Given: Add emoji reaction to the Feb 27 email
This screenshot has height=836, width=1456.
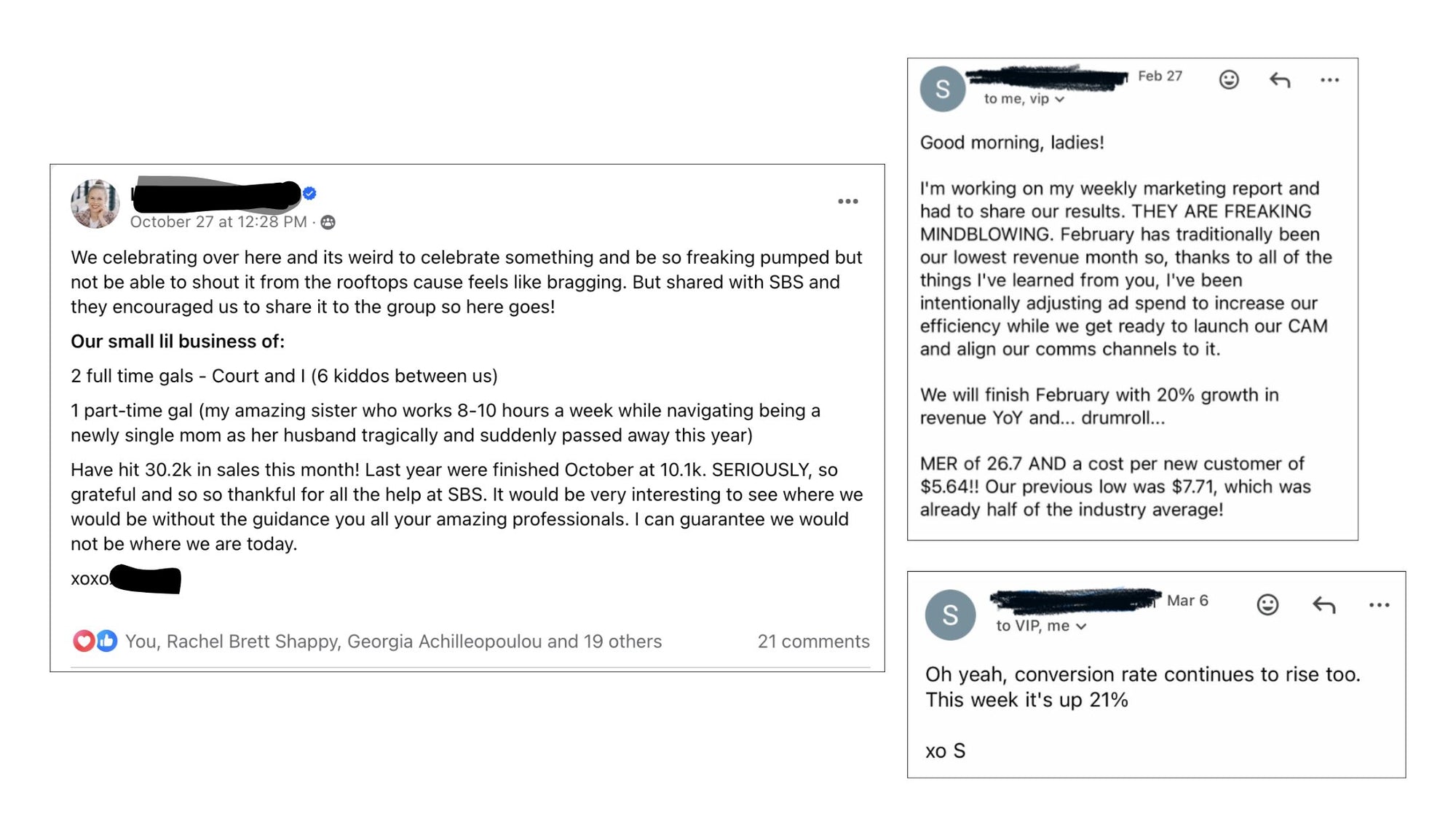Looking at the screenshot, I should pyautogui.click(x=1229, y=79).
